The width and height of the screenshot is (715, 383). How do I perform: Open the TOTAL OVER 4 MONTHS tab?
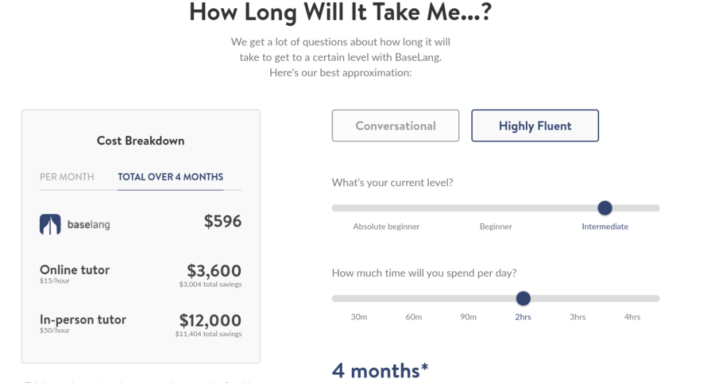point(171,177)
